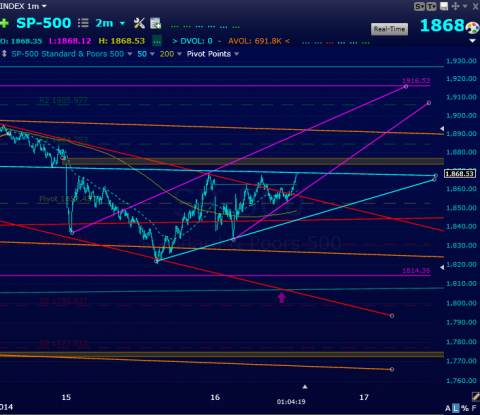Click the 1,800.00 price axis label
This screenshot has height=415, width=480.
click(x=461, y=303)
